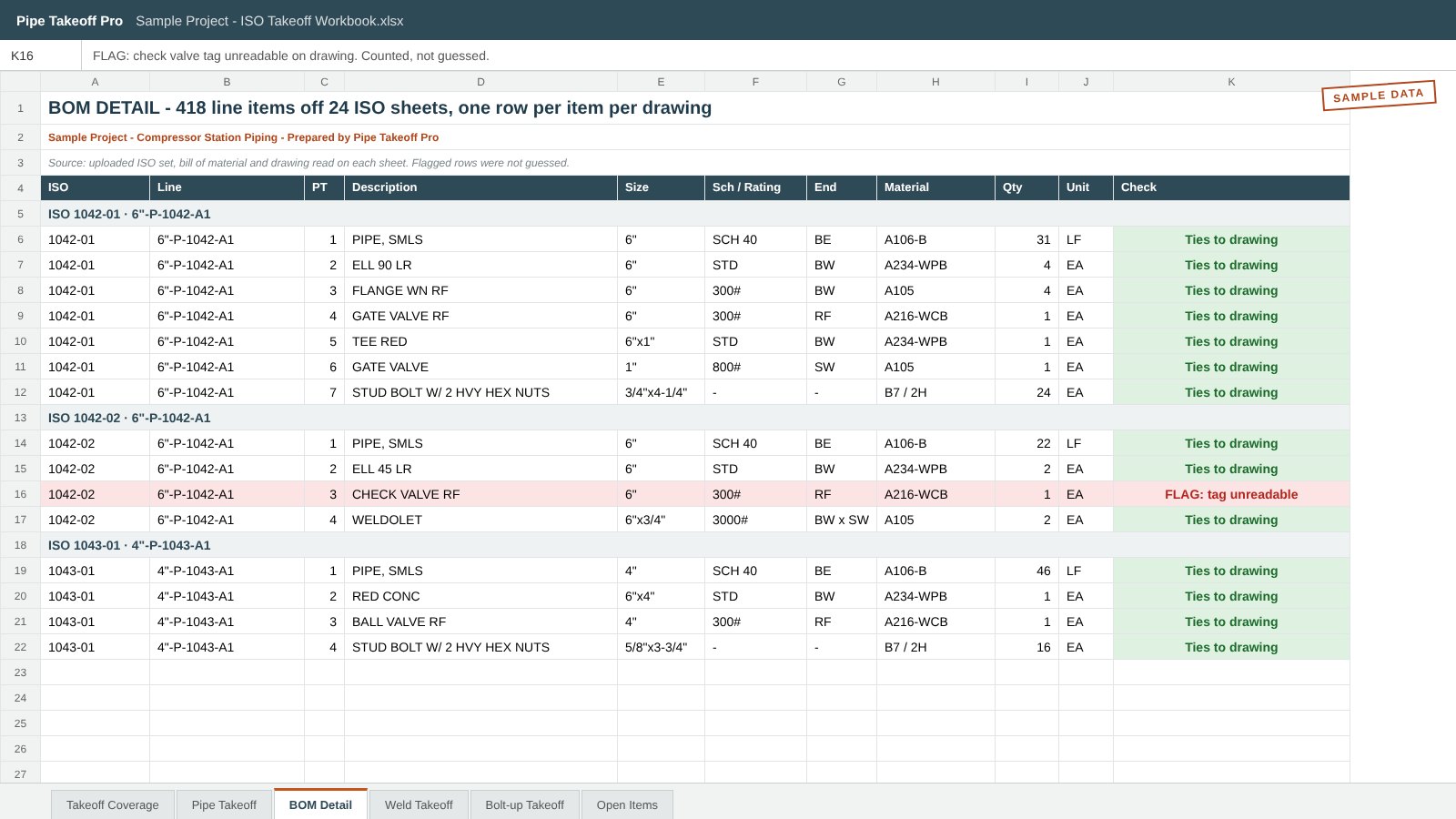Viewport: 1456px width, 819px height.
Task: Click the quantity 31 cell
Action: [1026, 239]
